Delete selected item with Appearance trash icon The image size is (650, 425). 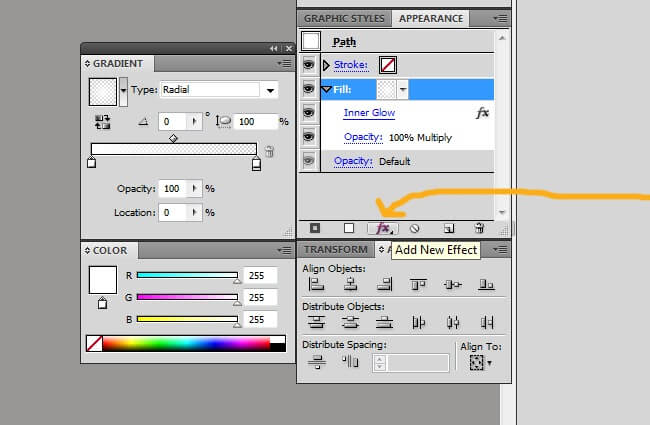(479, 229)
